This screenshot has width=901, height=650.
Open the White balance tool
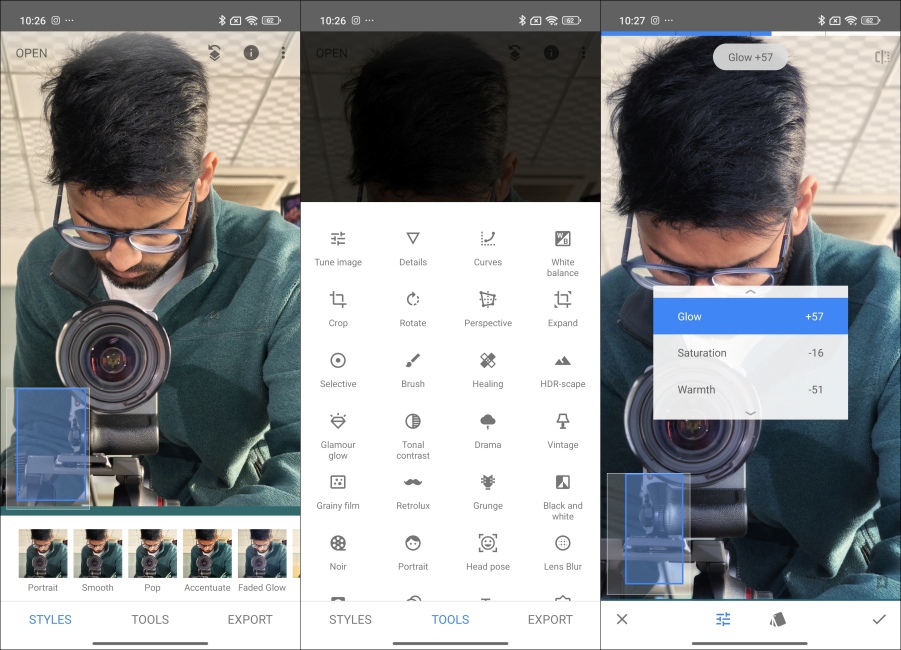click(562, 248)
